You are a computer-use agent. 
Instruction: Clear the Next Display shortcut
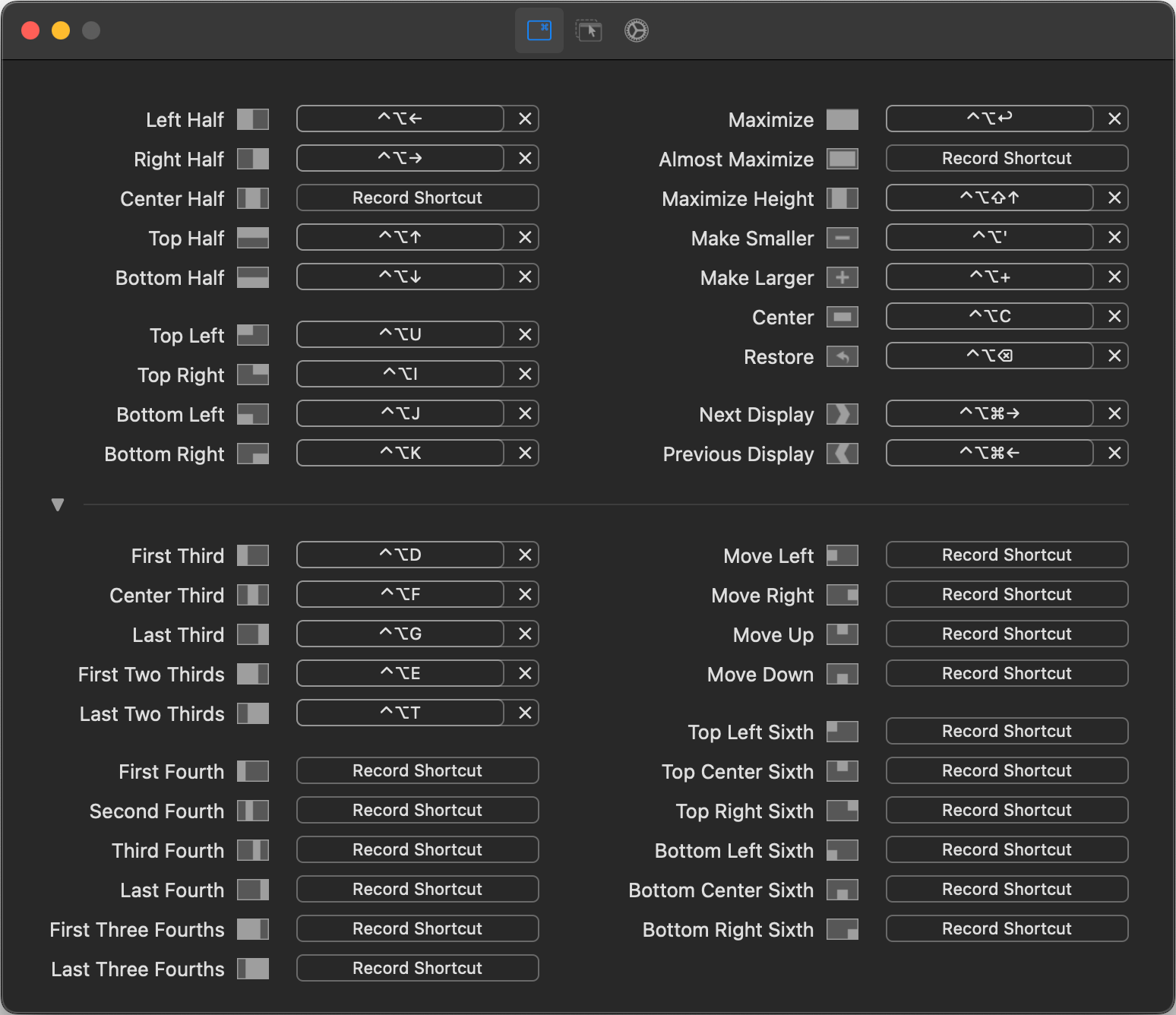1114,413
